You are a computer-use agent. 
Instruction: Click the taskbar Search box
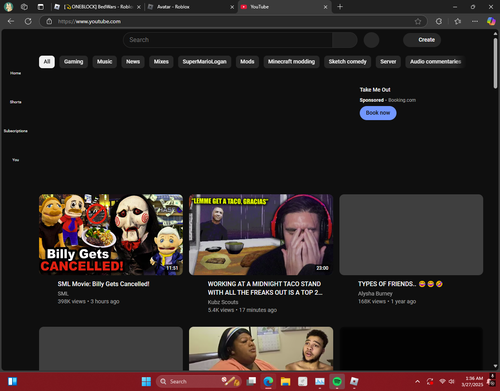click(x=198, y=381)
